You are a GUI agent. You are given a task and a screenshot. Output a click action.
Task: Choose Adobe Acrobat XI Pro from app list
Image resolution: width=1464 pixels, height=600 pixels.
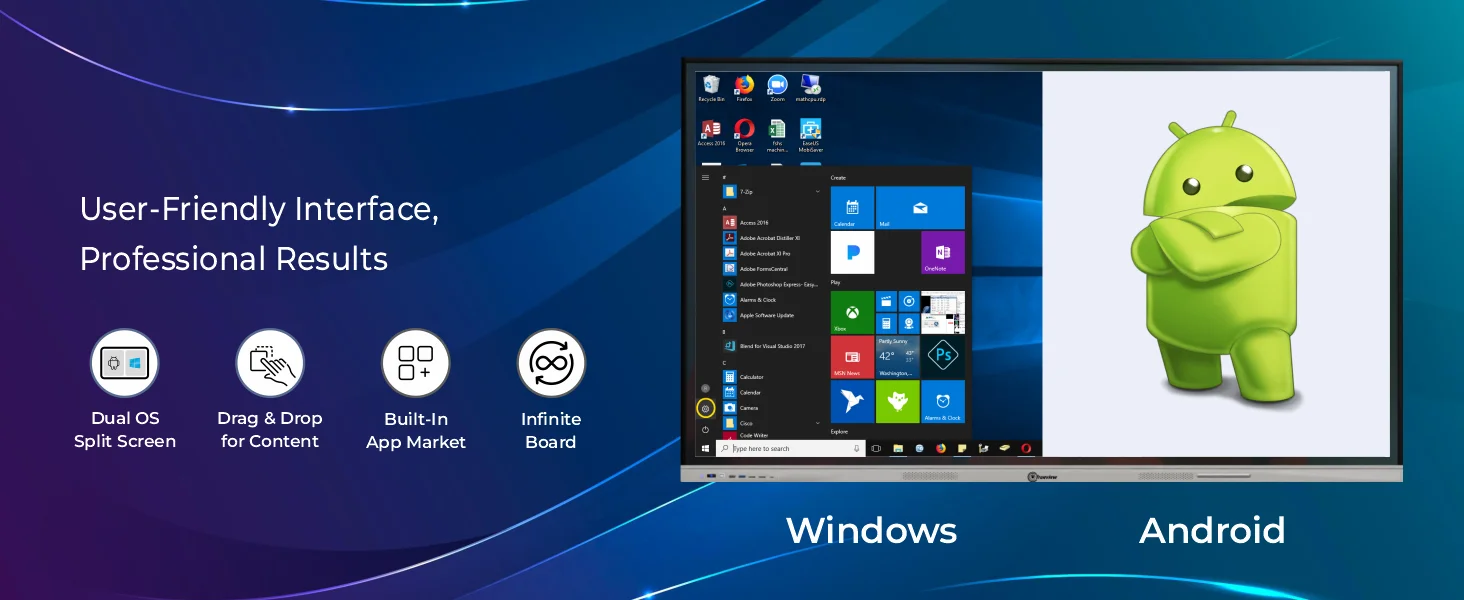pos(765,253)
